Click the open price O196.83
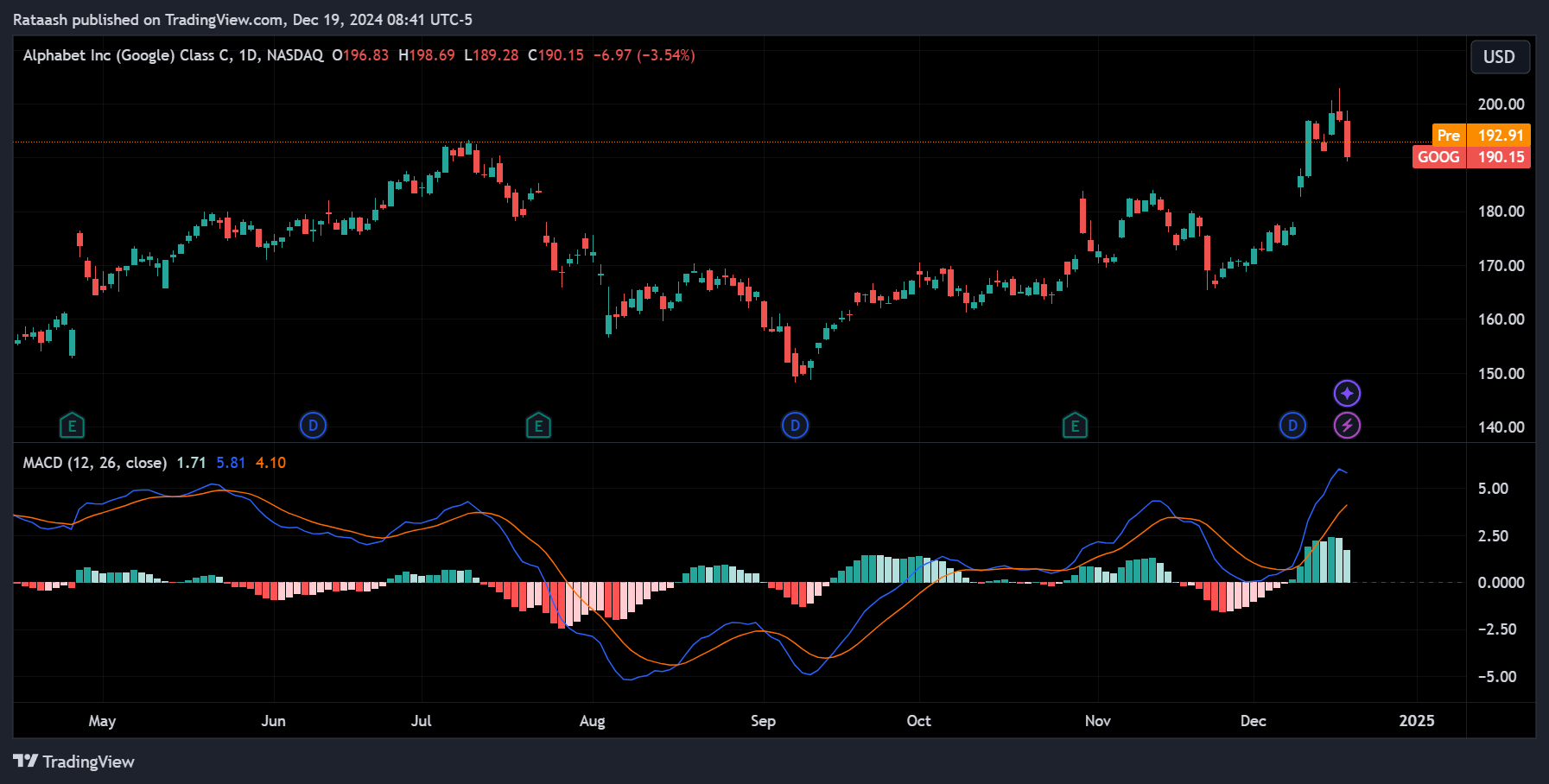The image size is (1549, 784). click(360, 55)
